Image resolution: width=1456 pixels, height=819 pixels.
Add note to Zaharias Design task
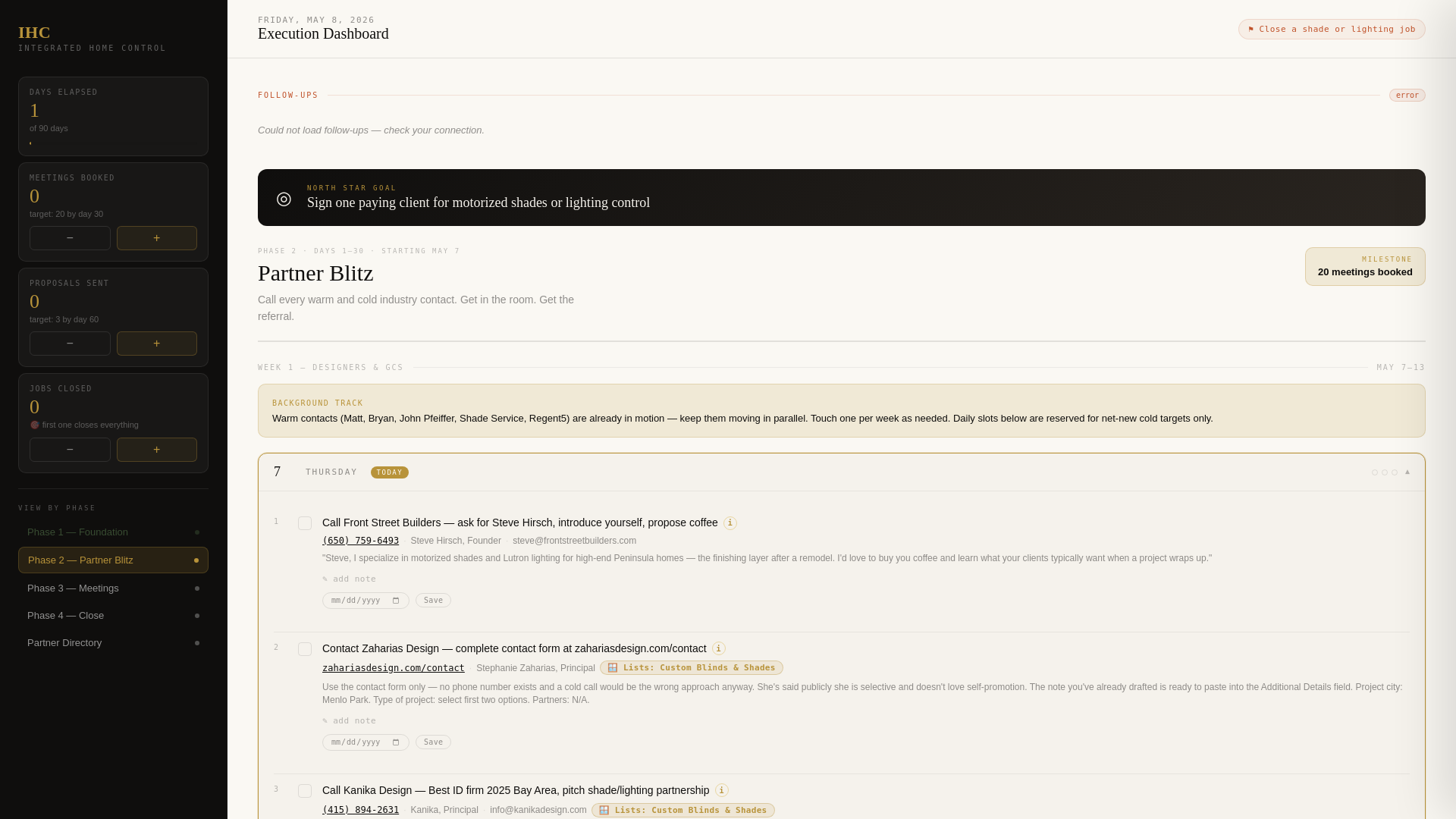coord(350,721)
